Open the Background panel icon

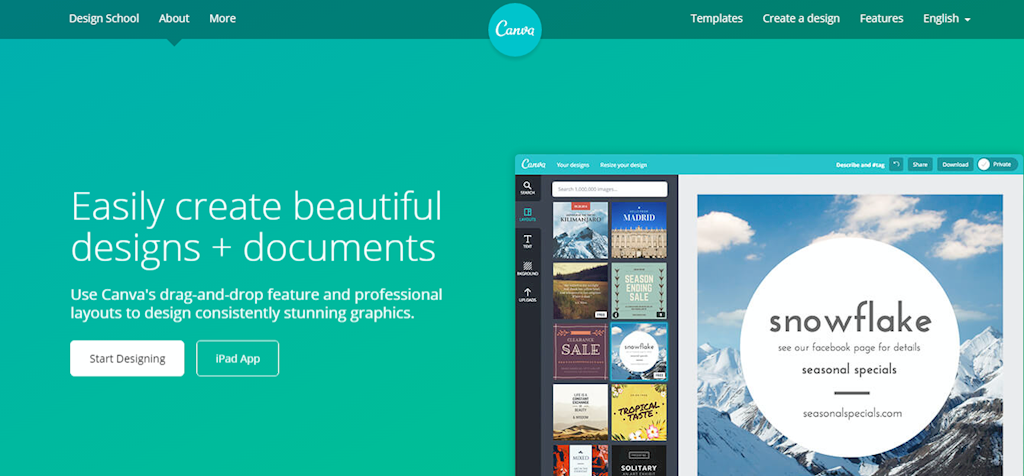(527, 269)
